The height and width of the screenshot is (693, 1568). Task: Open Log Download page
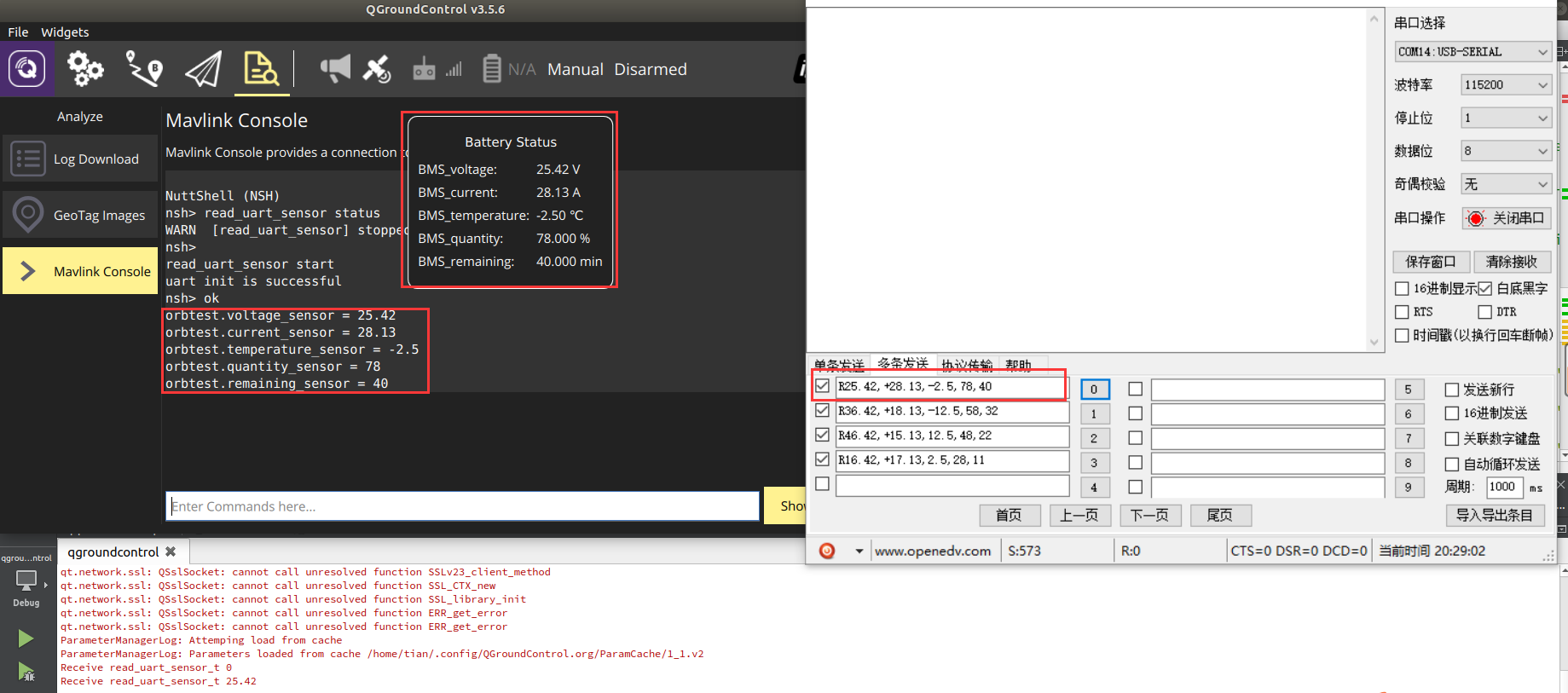[x=80, y=159]
